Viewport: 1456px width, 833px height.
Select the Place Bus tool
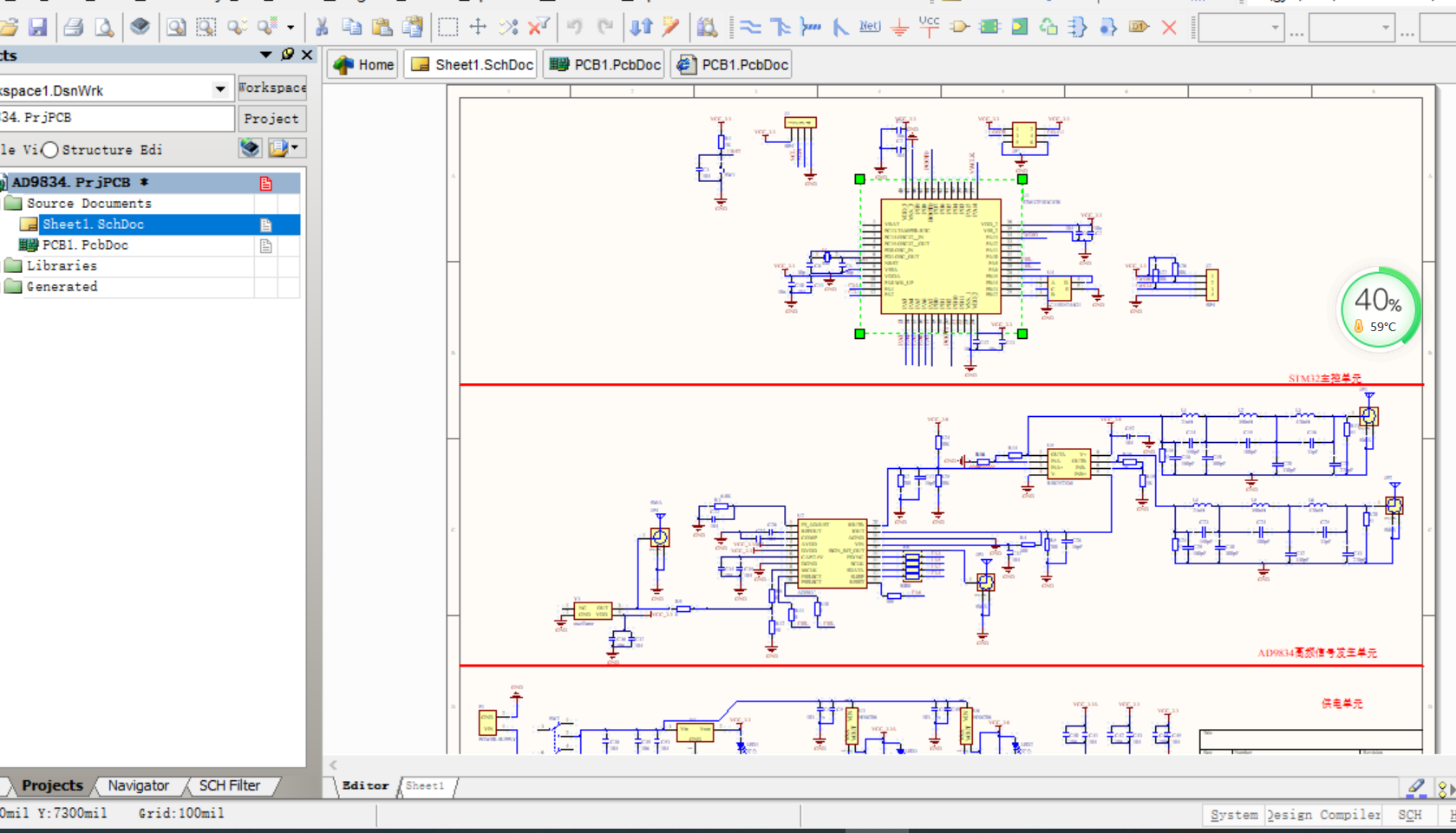pos(780,27)
